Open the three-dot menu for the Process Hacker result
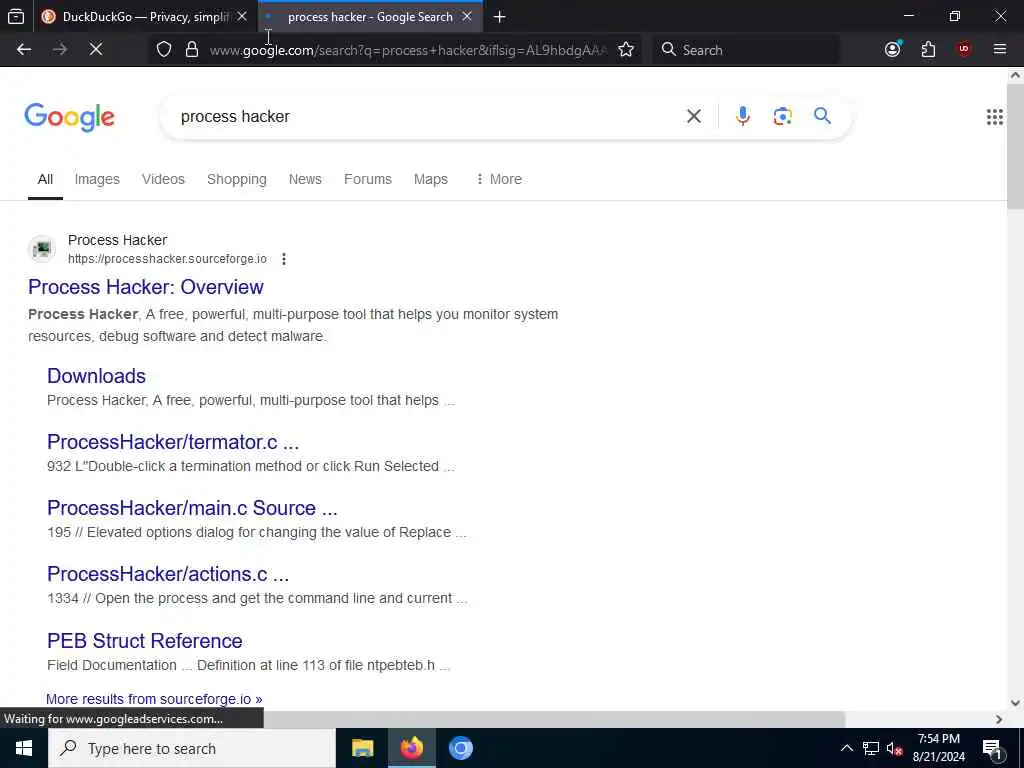The width and height of the screenshot is (1024, 768). pyautogui.click(x=283, y=259)
